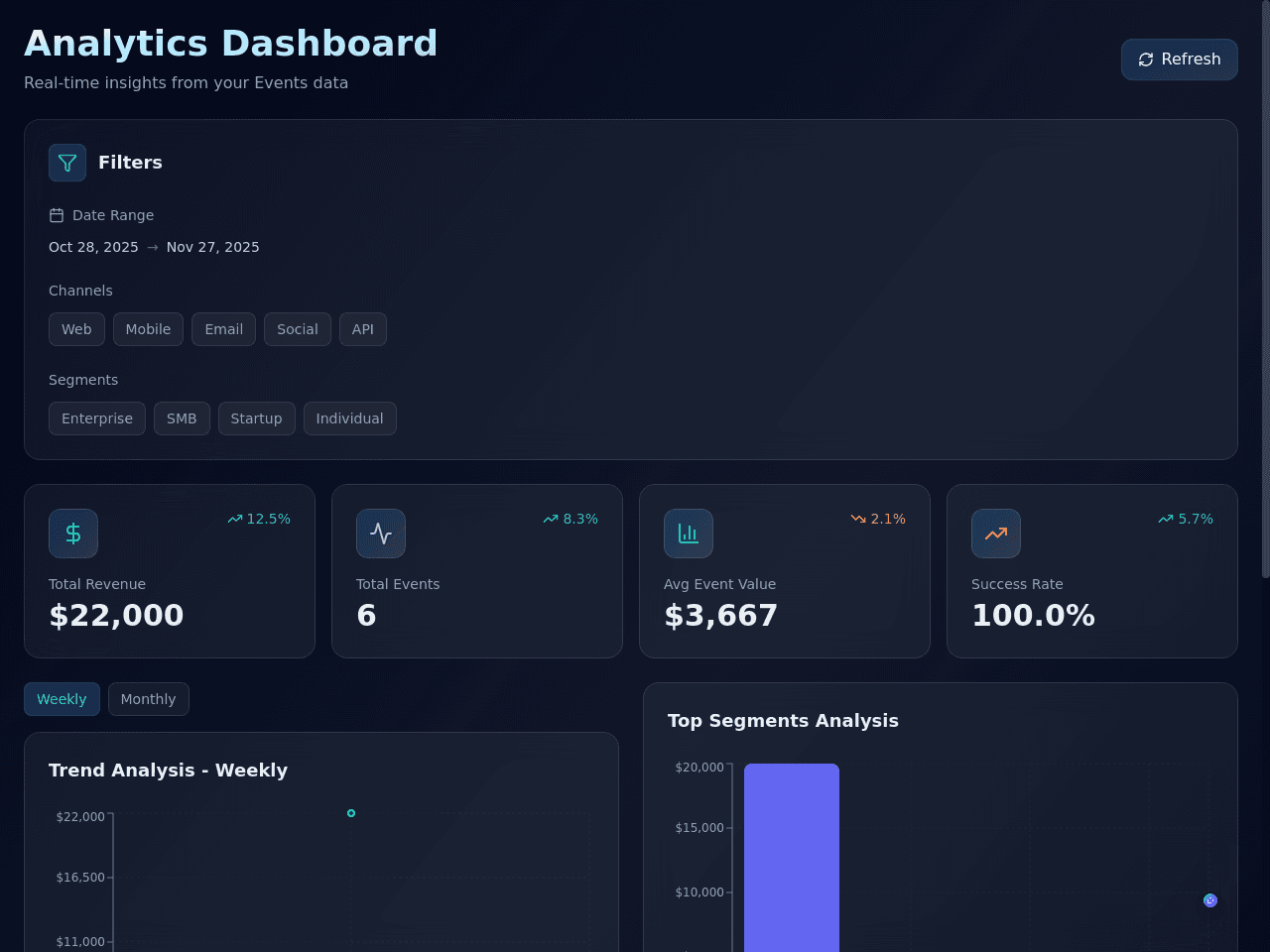
Task: Click the $16,500 axis label in Trend Analysis
Action: click(x=80, y=878)
